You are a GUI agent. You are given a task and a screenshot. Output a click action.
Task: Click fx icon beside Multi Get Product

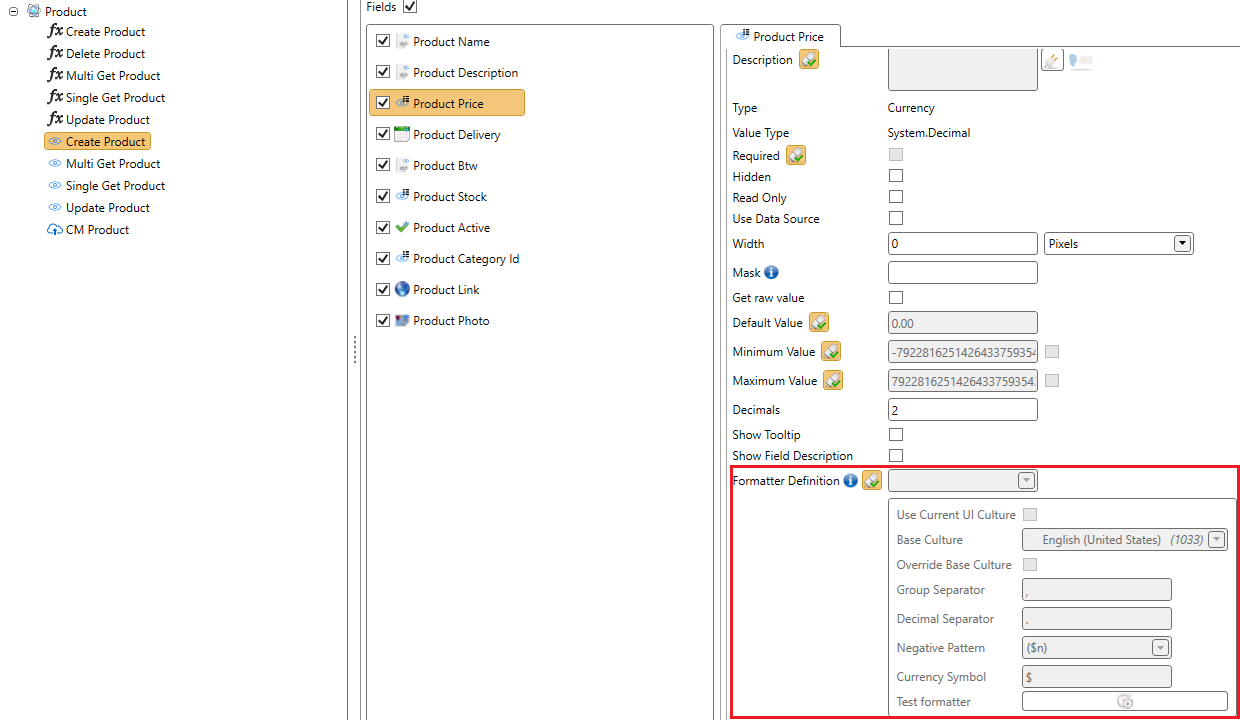pos(56,75)
